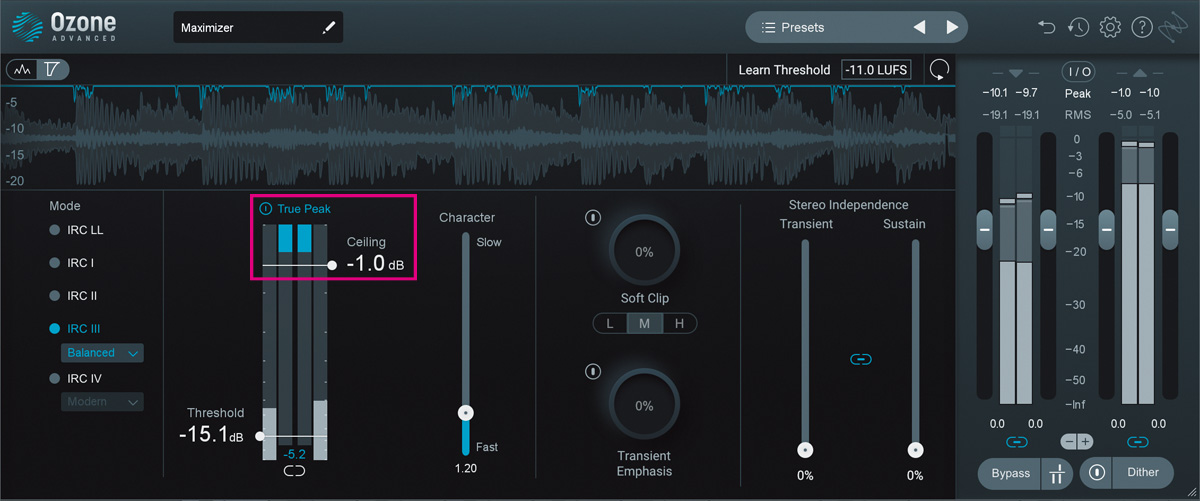The image size is (1200, 501).
Task: Toggle output gain channel link icon
Action: (1138, 441)
